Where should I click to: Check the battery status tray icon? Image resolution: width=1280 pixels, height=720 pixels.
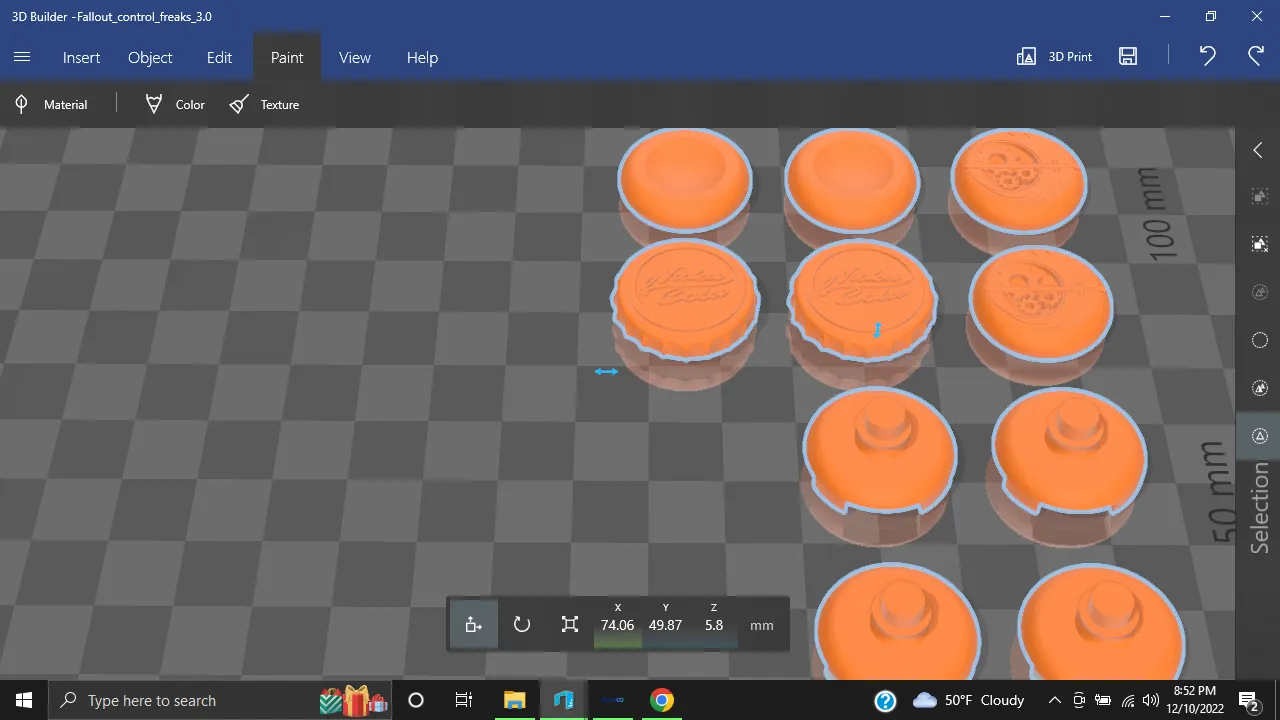pyautogui.click(x=1103, y=700)
